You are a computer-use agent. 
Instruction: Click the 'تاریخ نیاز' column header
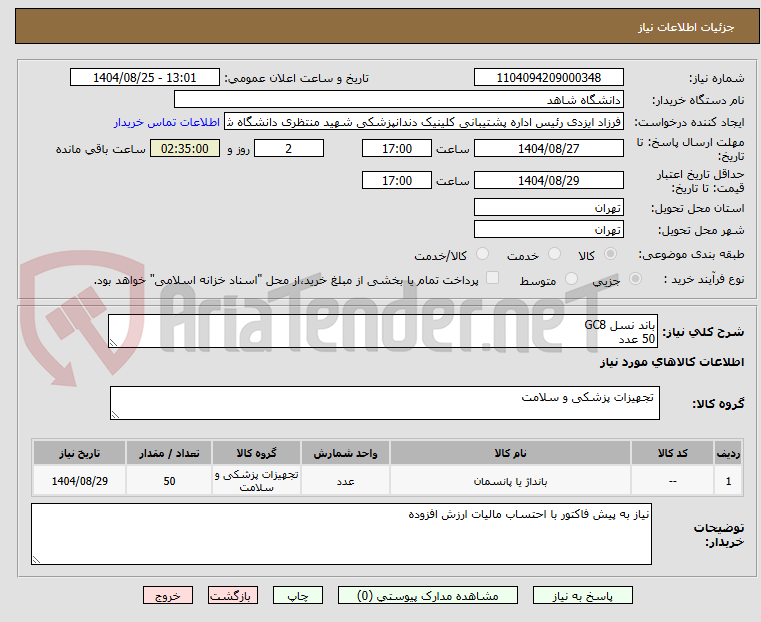(x=80, y=453)
